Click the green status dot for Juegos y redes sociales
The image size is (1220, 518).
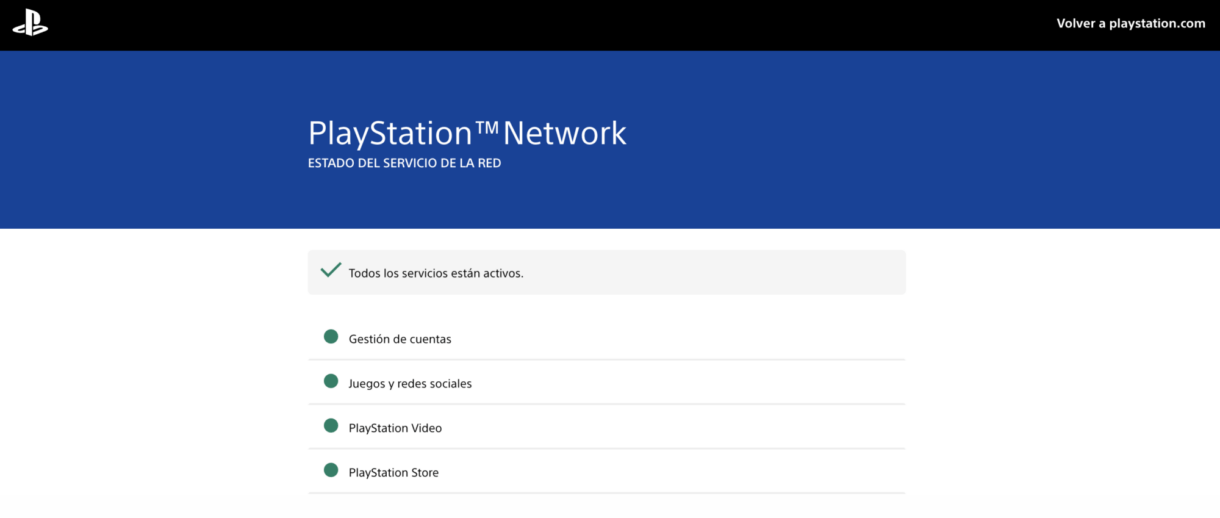[331, 381]
